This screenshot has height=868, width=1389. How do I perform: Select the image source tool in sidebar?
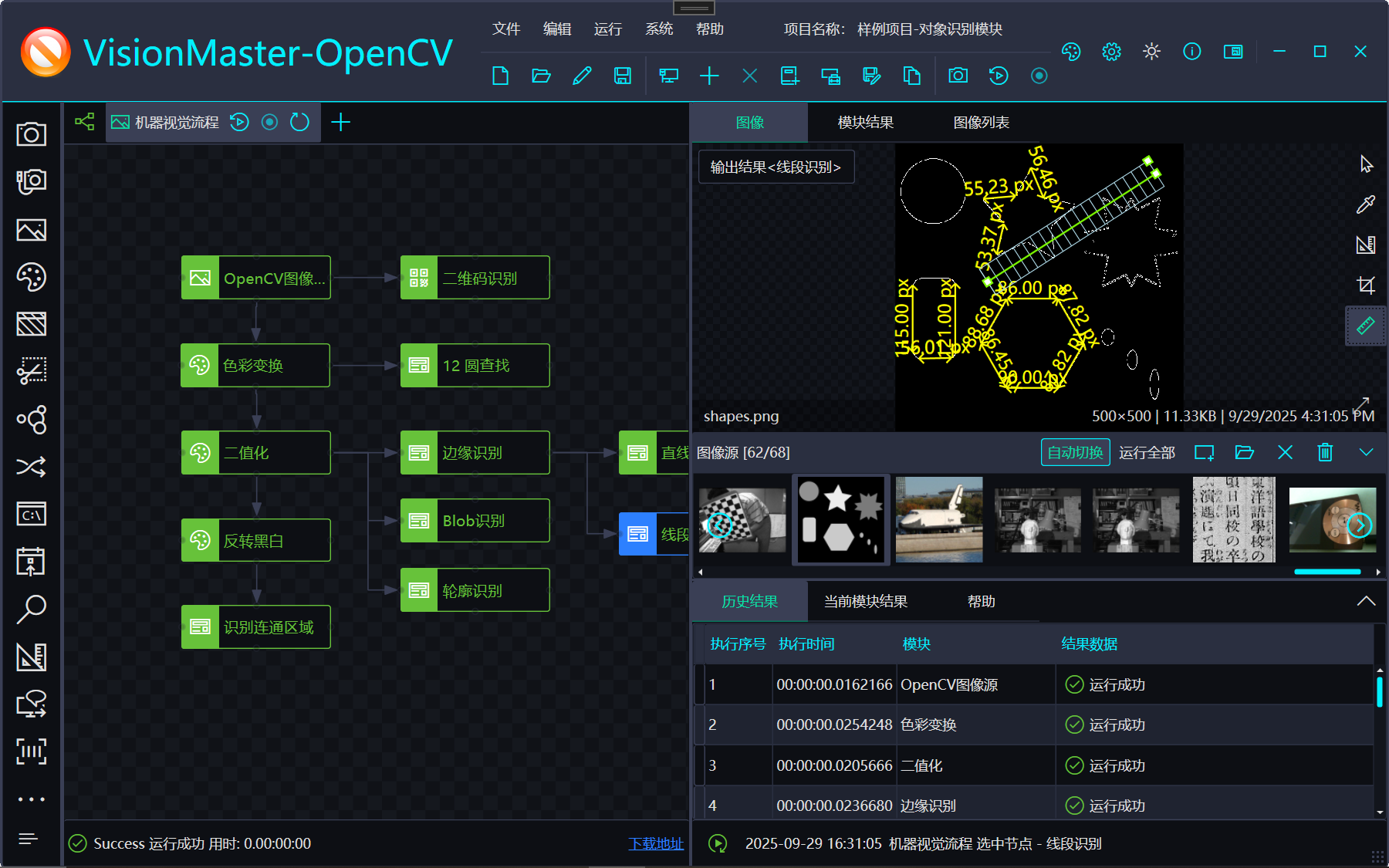pyautogui.click(x=31, y=230)
